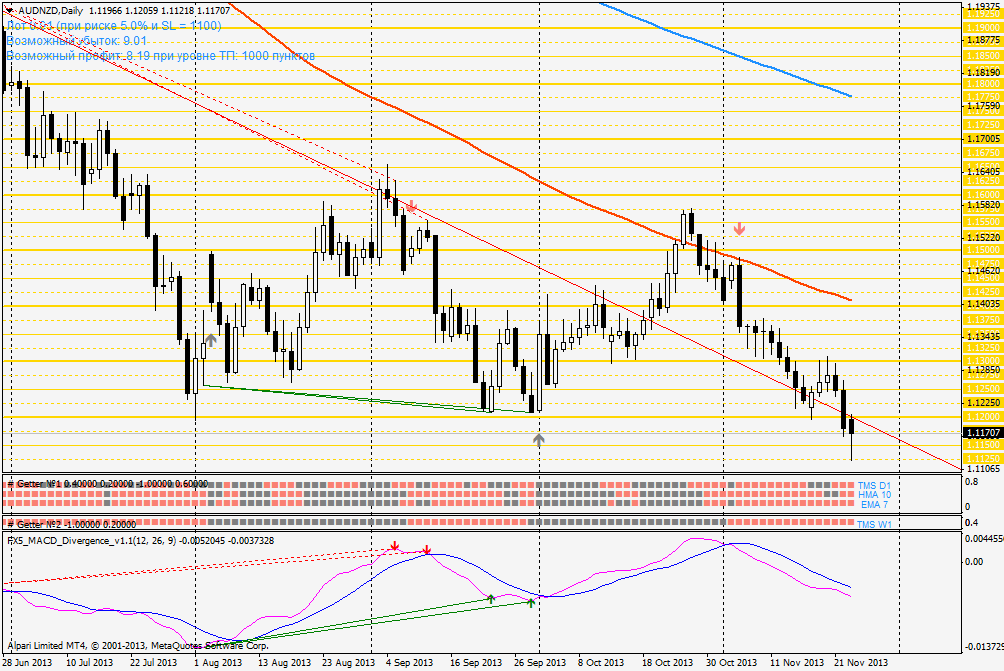Click the 'Возможный убыток: 9.01' label
This screenshot has width=1004, height=671.
point(77,41)
